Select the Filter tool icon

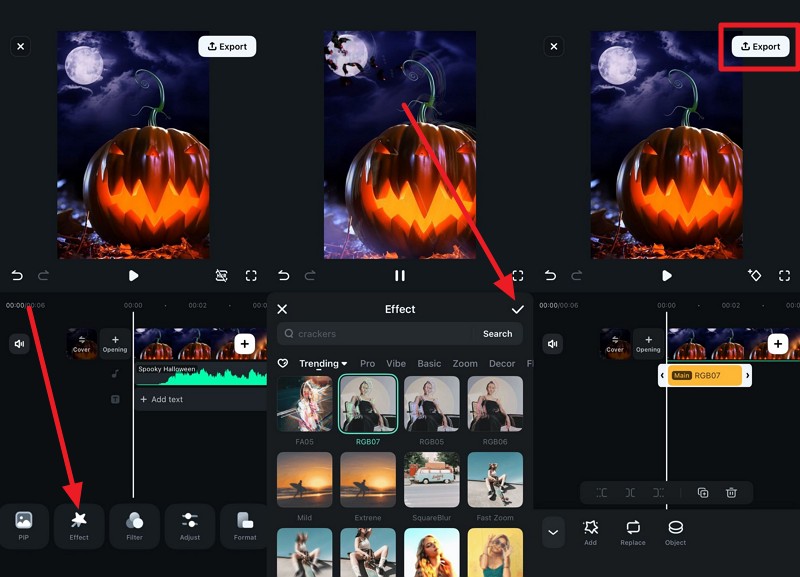click(x=134, y=525)
